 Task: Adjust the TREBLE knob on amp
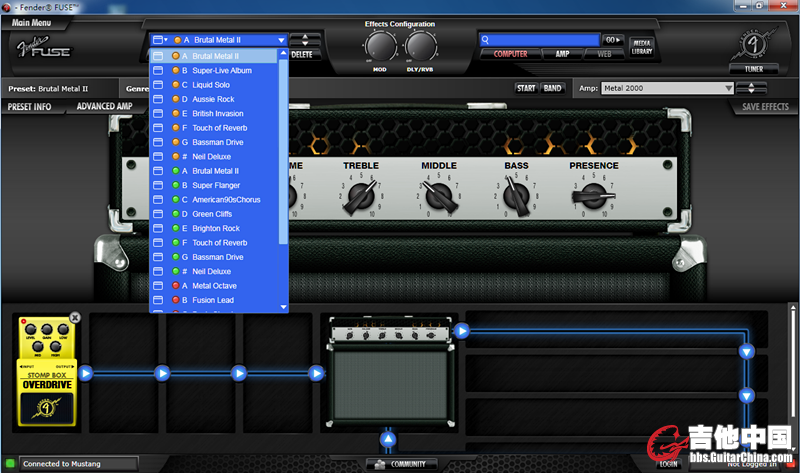[361, 196]
